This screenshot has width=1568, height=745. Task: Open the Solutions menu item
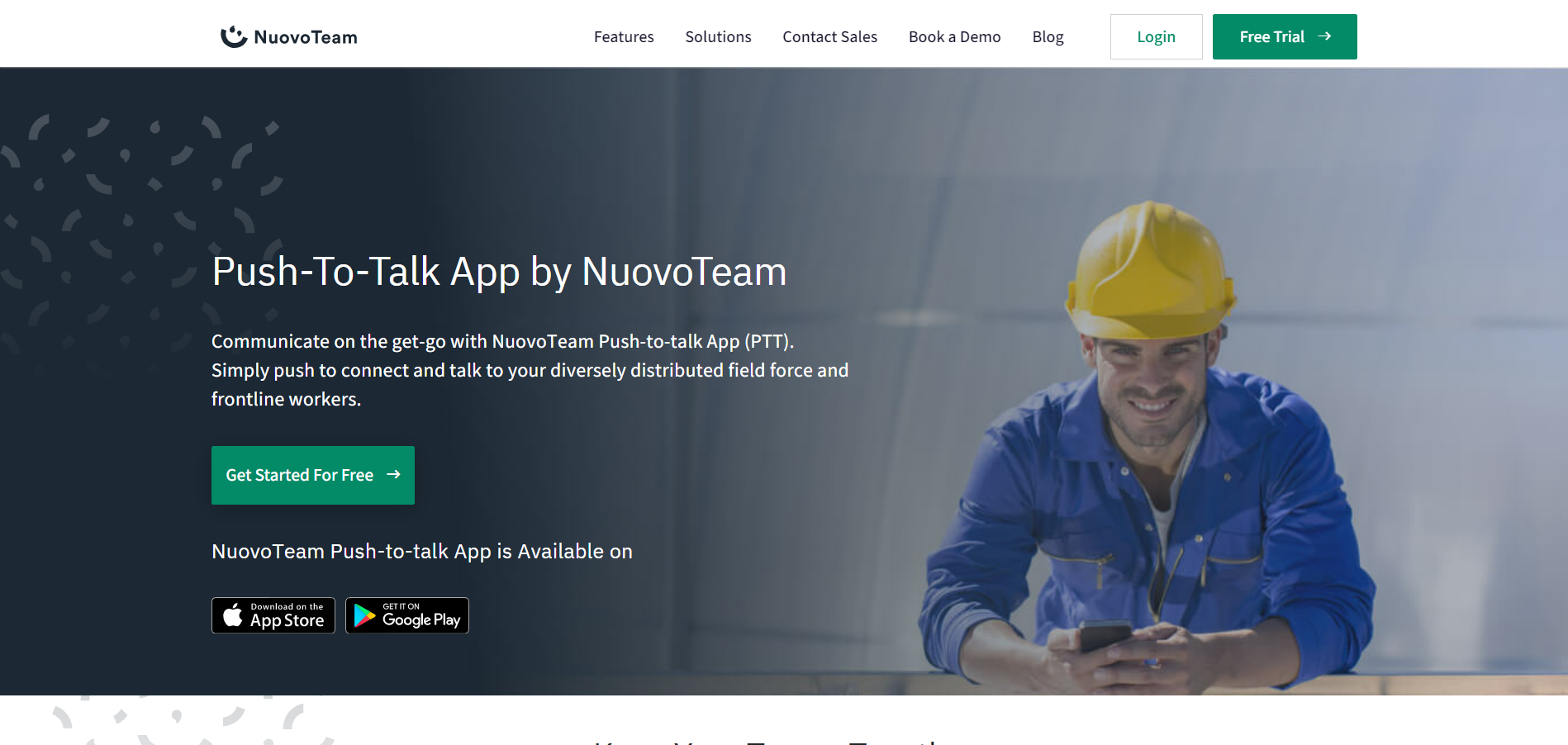coord(718,37)
